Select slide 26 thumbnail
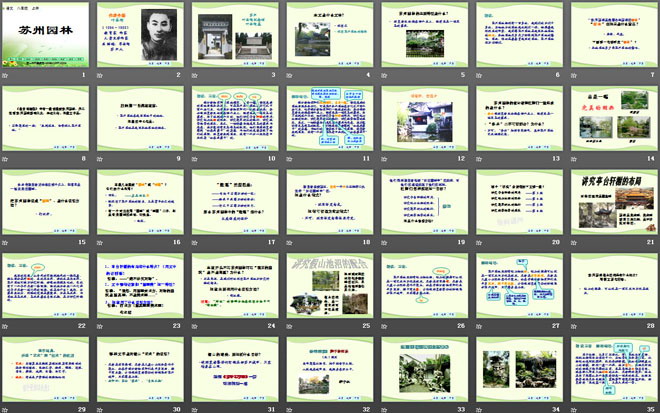 [x=424, y=285]
